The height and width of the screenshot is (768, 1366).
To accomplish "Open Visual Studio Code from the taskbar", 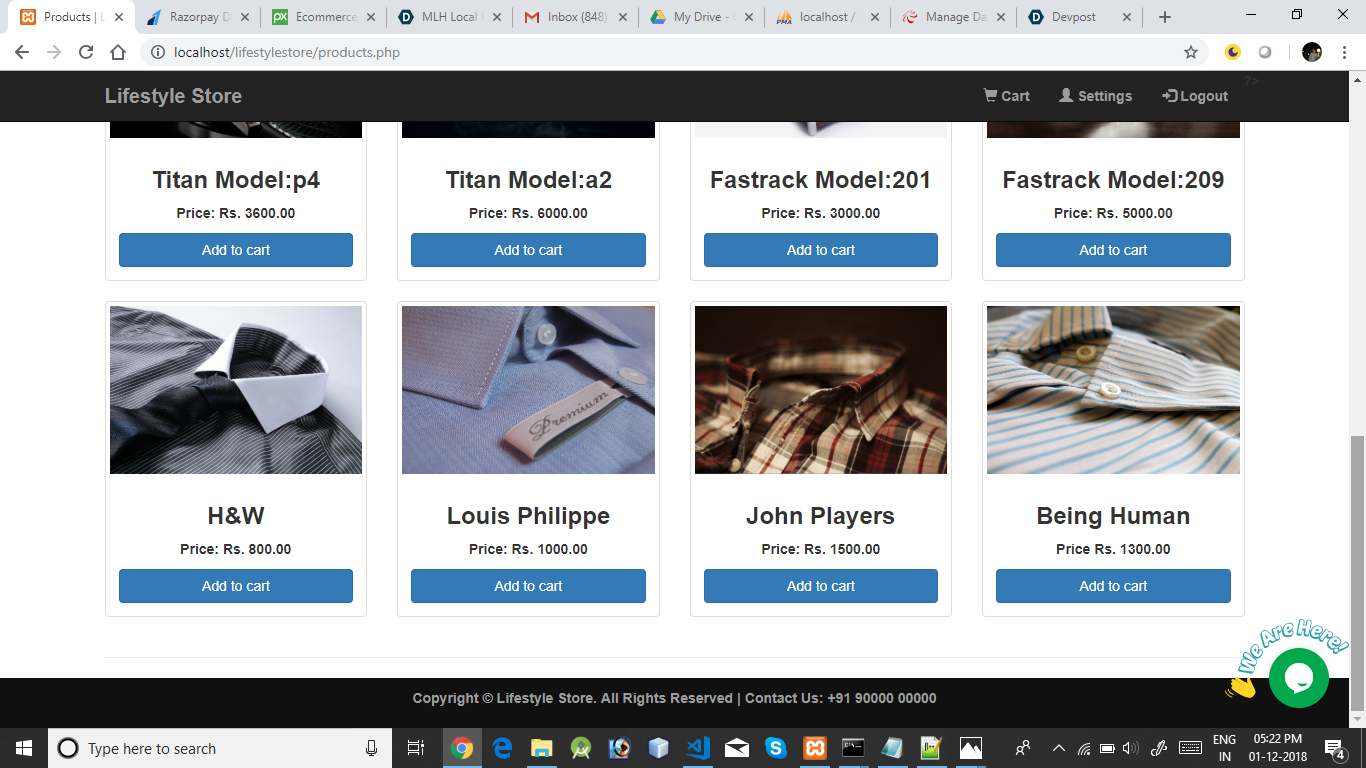I will 698,748.
